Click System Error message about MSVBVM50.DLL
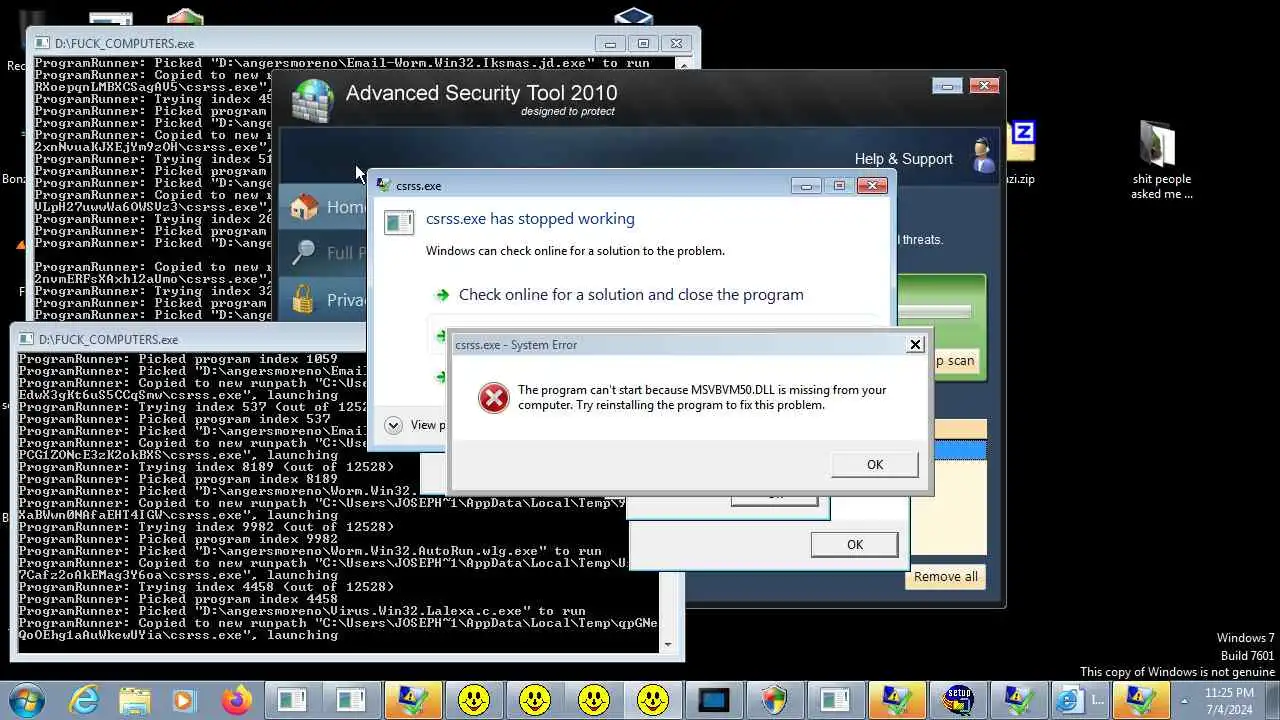 coord(702,397)
